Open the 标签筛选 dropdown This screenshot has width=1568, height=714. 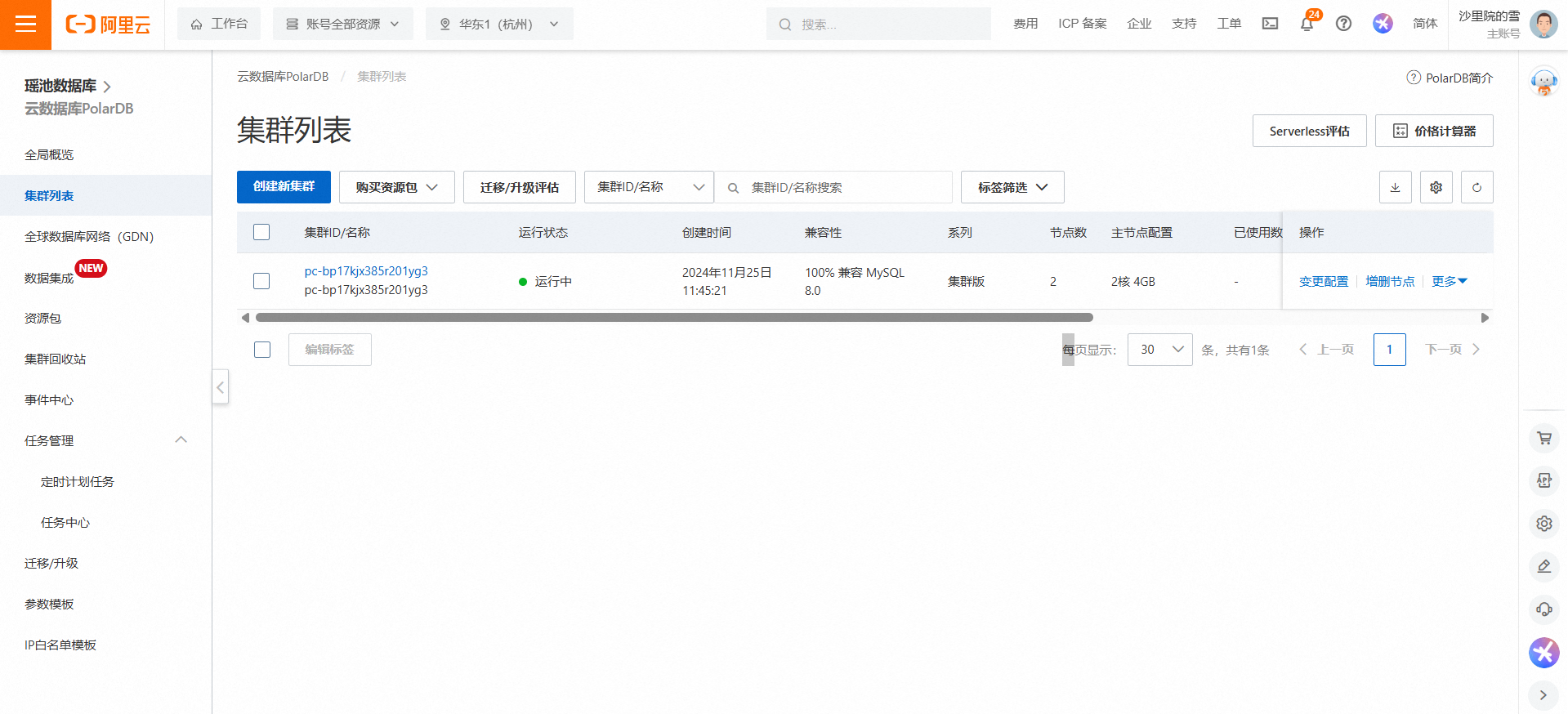click(1012, 187)
